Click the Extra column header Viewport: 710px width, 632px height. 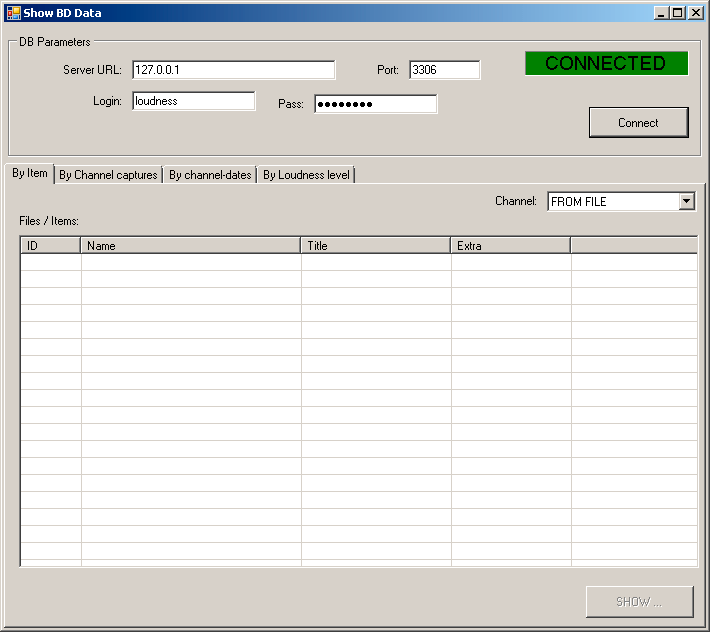point(511,245)
